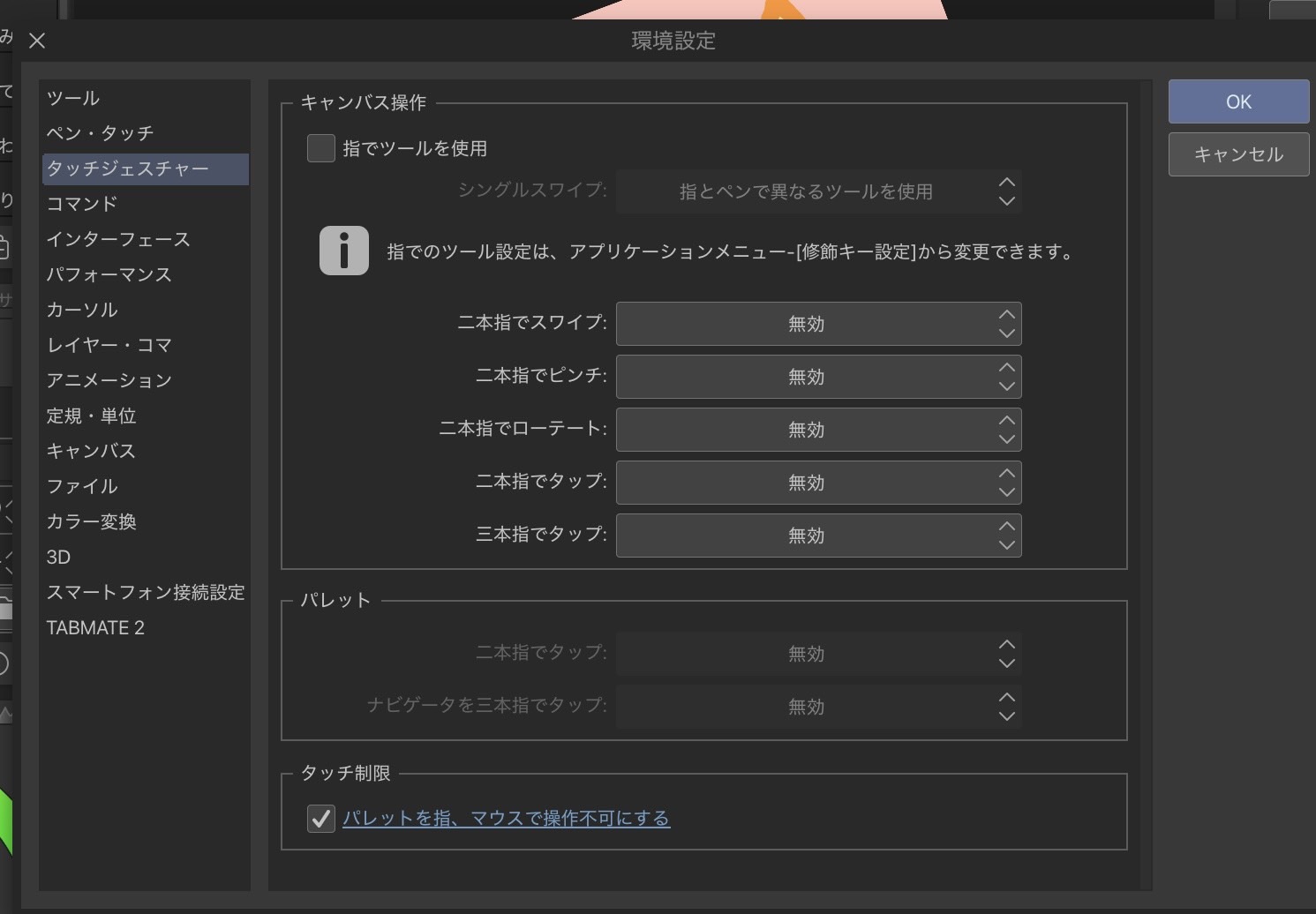Open レイヤー・コマ settings
This screenshot has height=914, width=1316.
pos(109,345)
